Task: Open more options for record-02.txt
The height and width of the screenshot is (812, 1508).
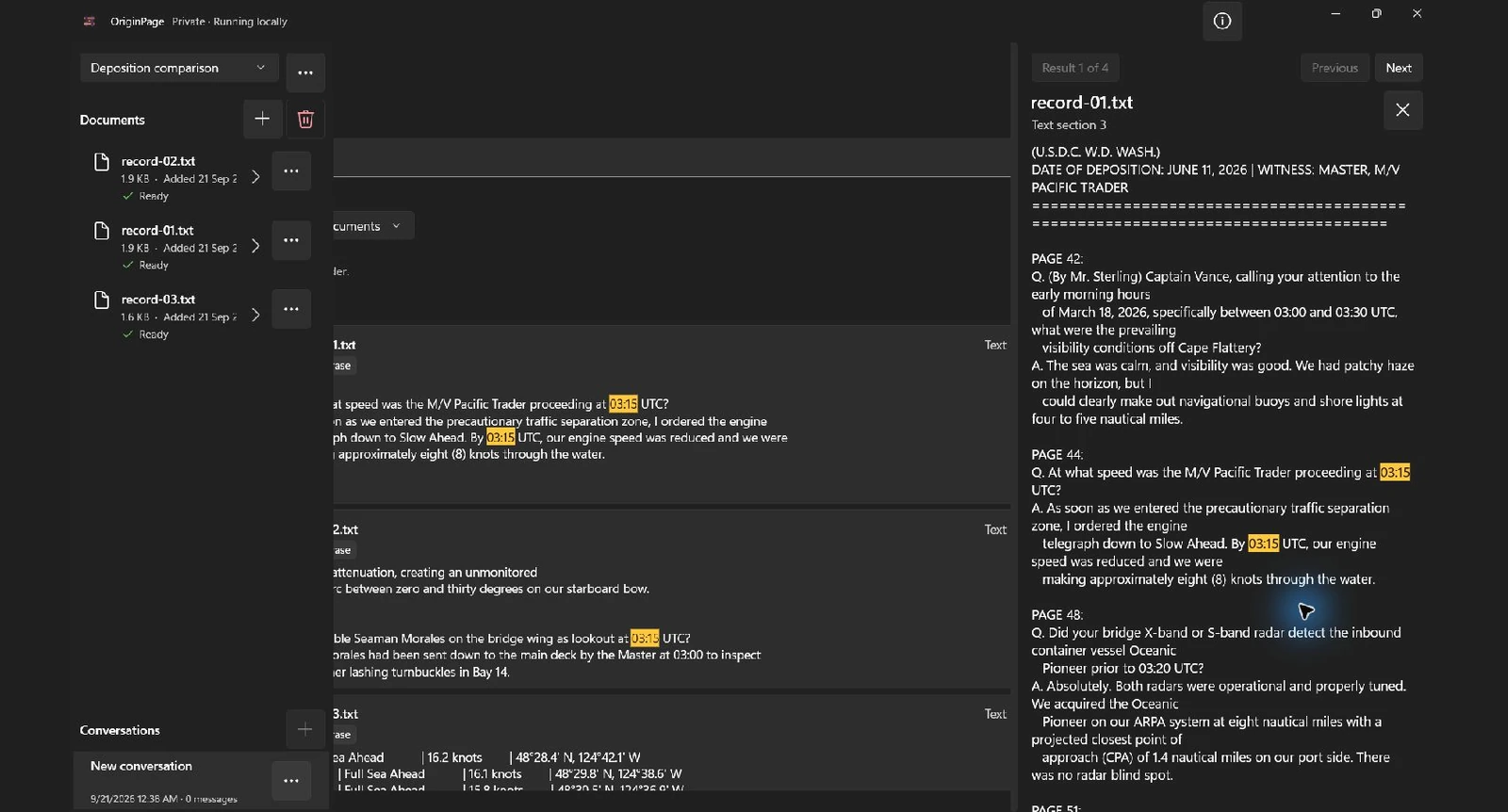Action: [291, 171]
